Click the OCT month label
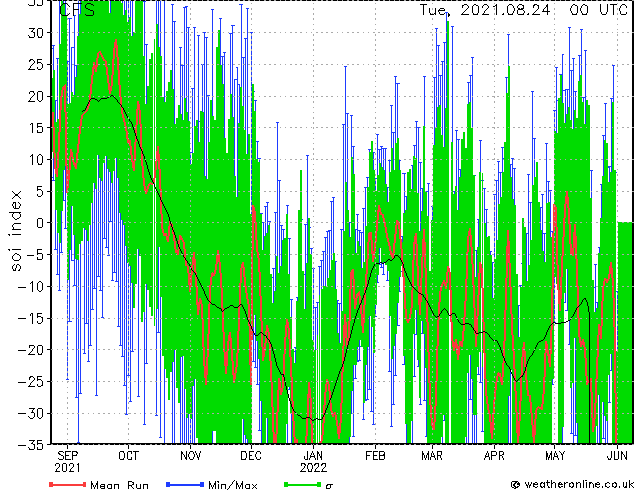Image resolution: width=634 pixels, height=490 pixels. (x=128, y=456)
